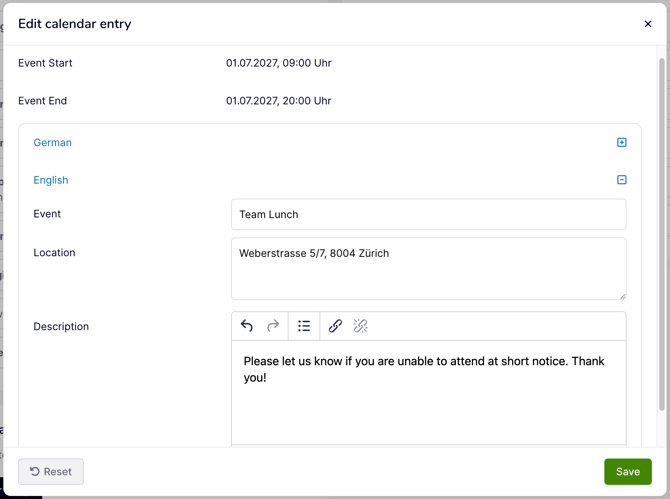Click the Event End date value

point(279,101)
